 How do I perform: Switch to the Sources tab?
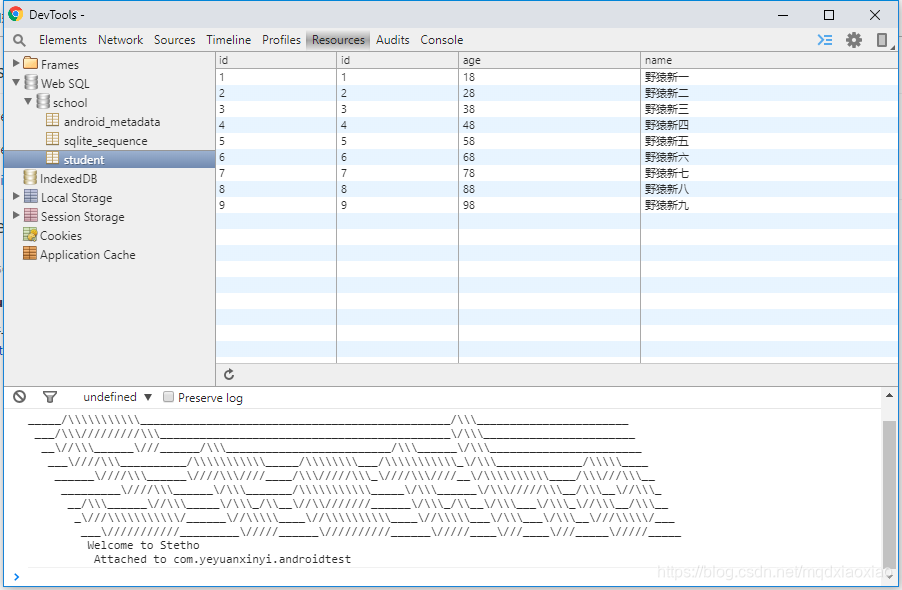[x=174, y=40]
